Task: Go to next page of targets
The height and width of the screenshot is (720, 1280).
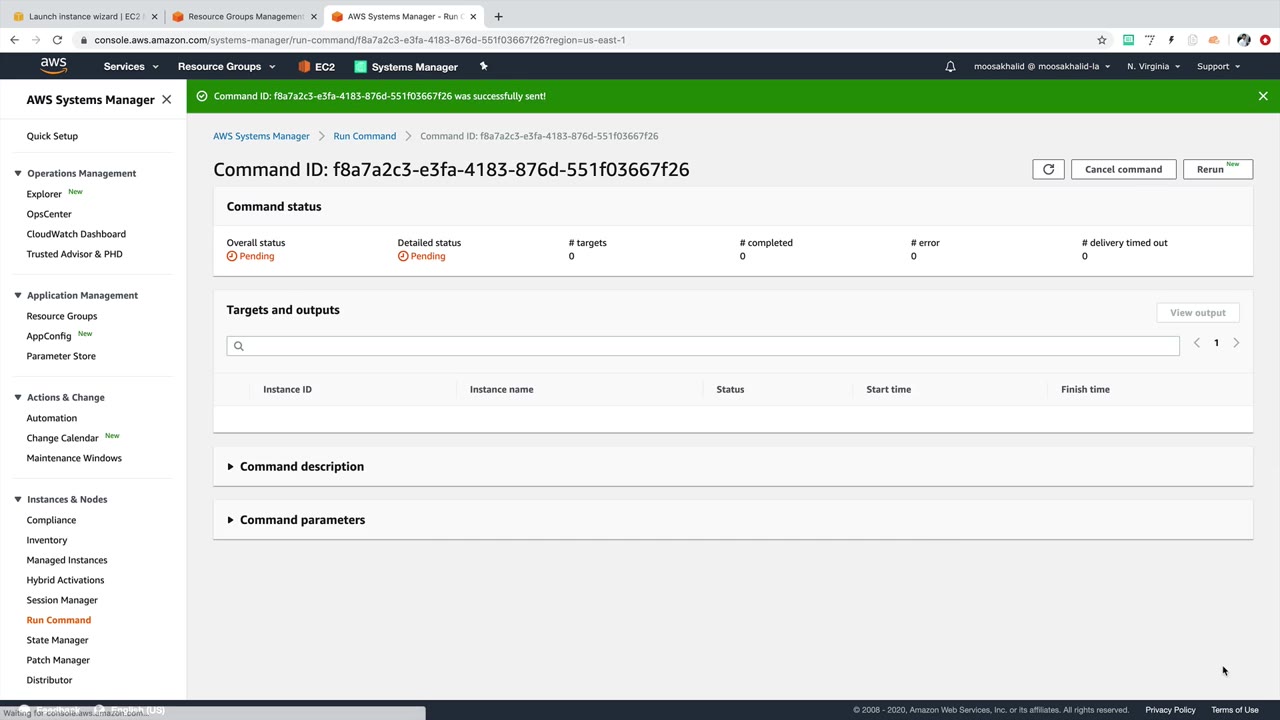Action: tap(1236, 343)
